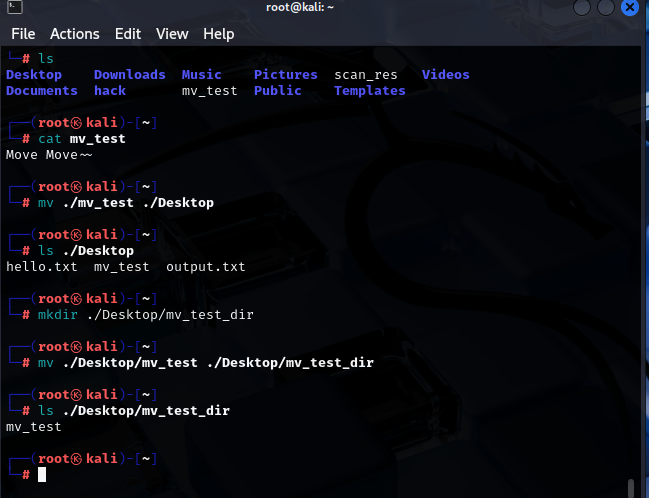Click the 'ls ./Desktop' command line

(86, 251)
